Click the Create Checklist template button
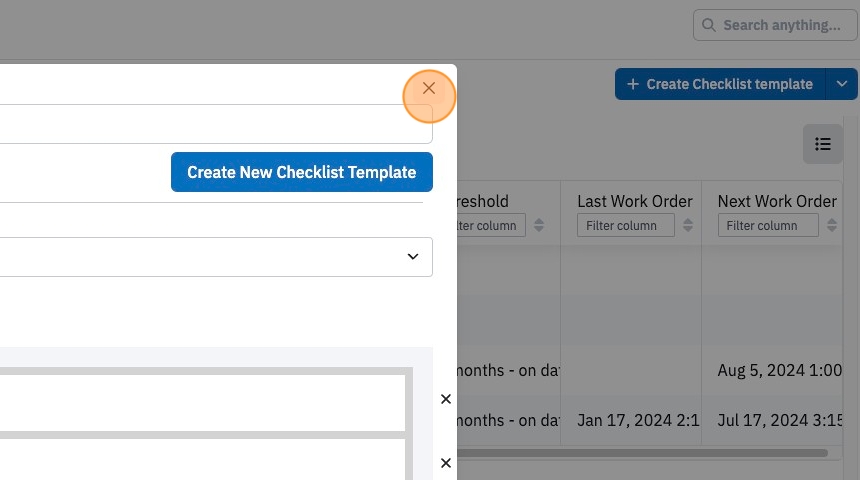 pyautogui.click(x=720, y=84)
